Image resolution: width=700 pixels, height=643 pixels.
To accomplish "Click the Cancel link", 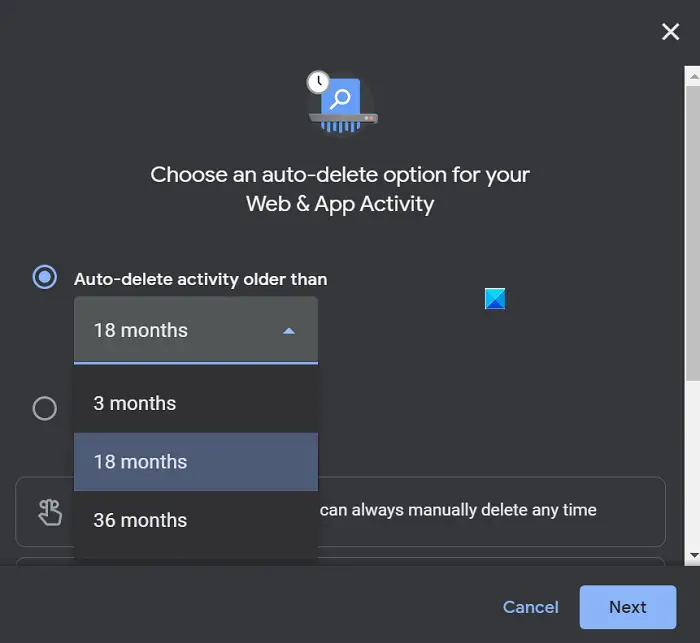I will [x=530, y=607].
